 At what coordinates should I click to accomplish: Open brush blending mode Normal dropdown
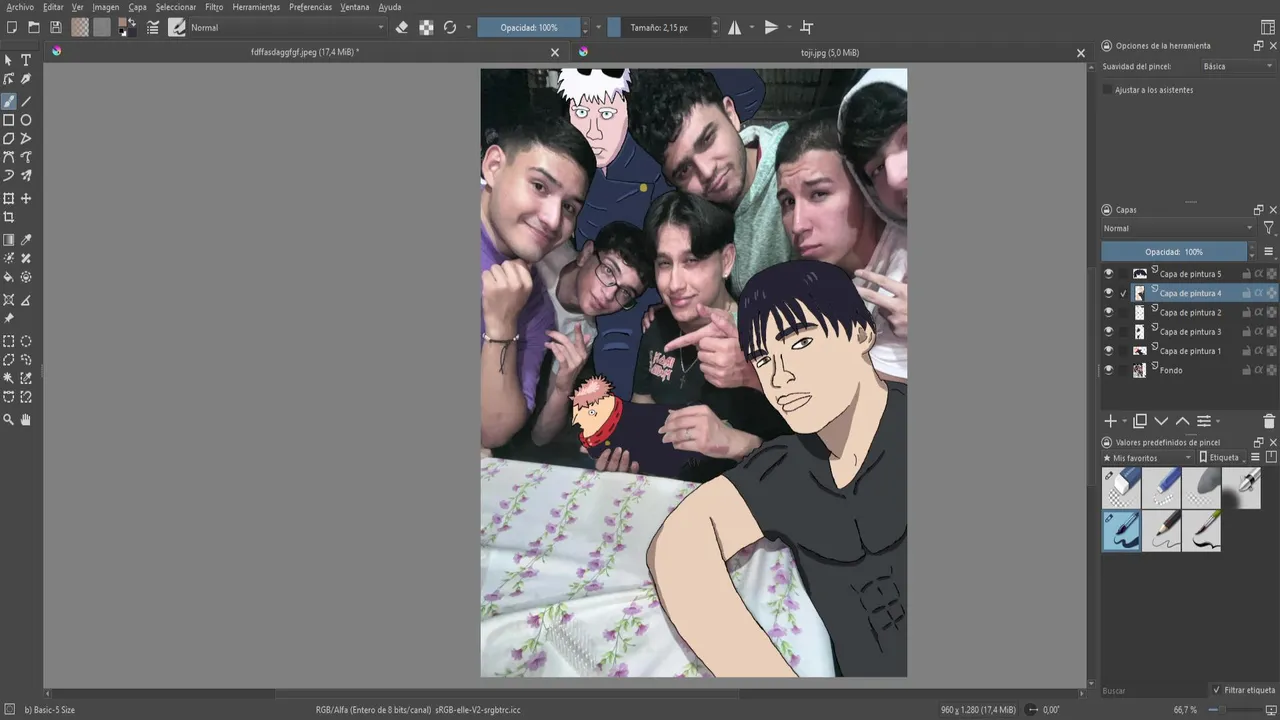288,27
